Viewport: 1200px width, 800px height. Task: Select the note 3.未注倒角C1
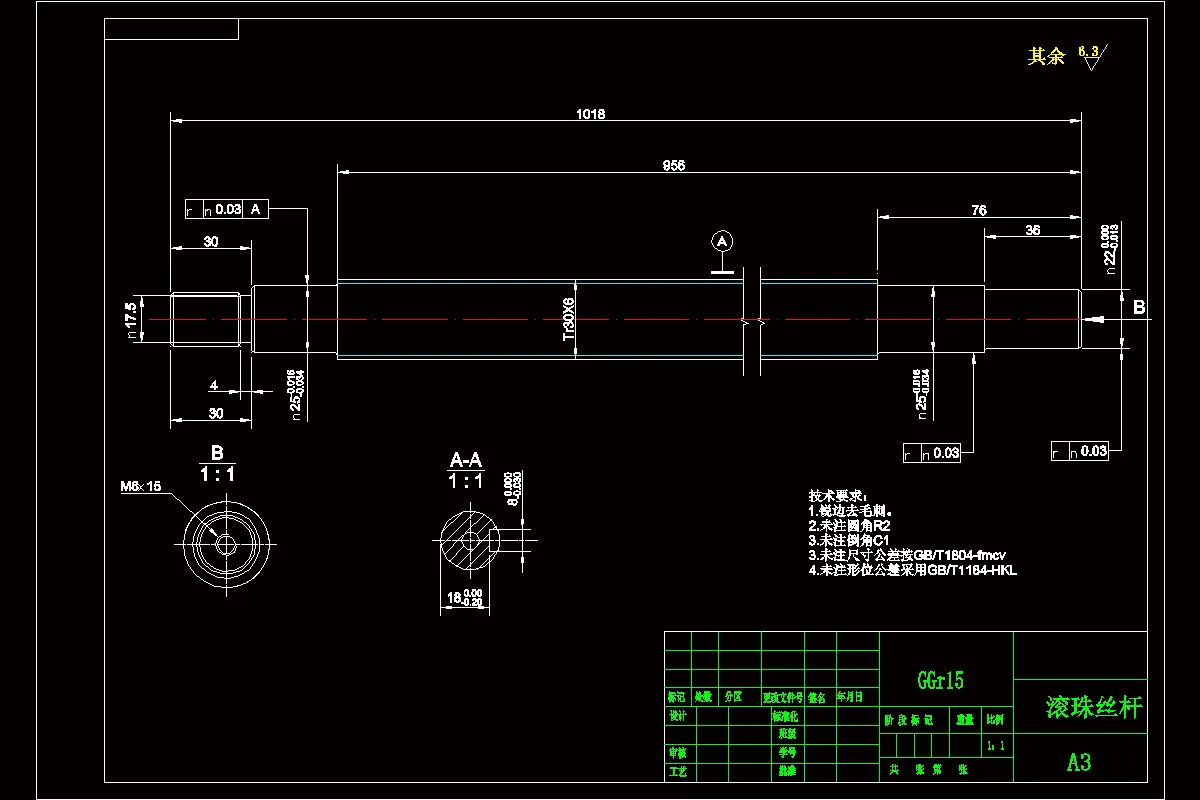pos(849,540)
